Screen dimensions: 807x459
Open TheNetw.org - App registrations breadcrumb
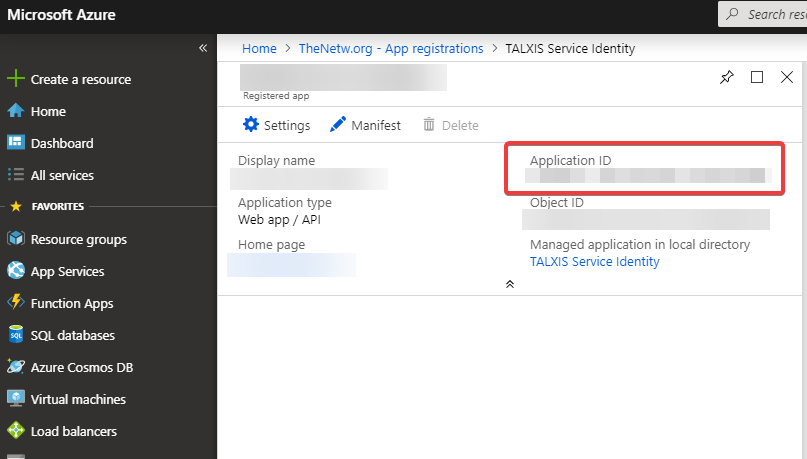click(391, 48)
